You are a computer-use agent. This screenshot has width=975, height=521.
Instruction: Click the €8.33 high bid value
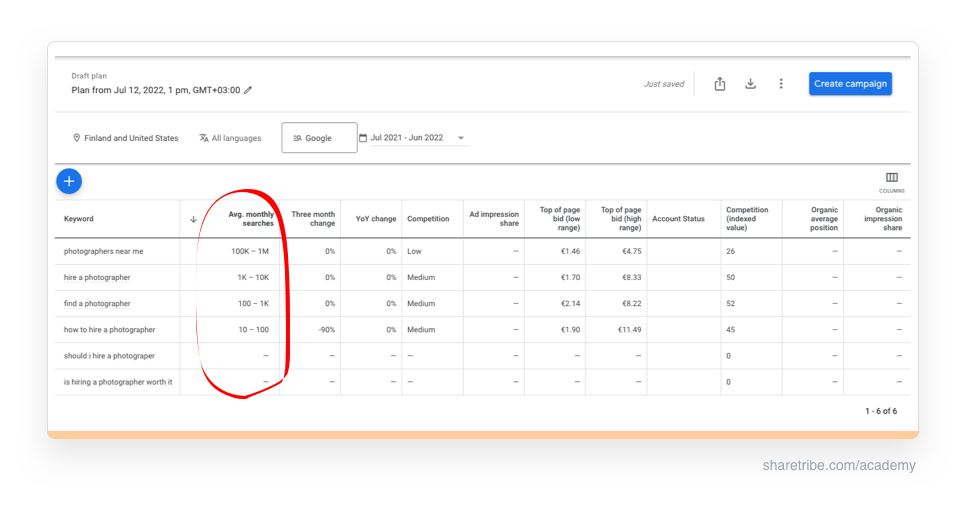[632, 277]
